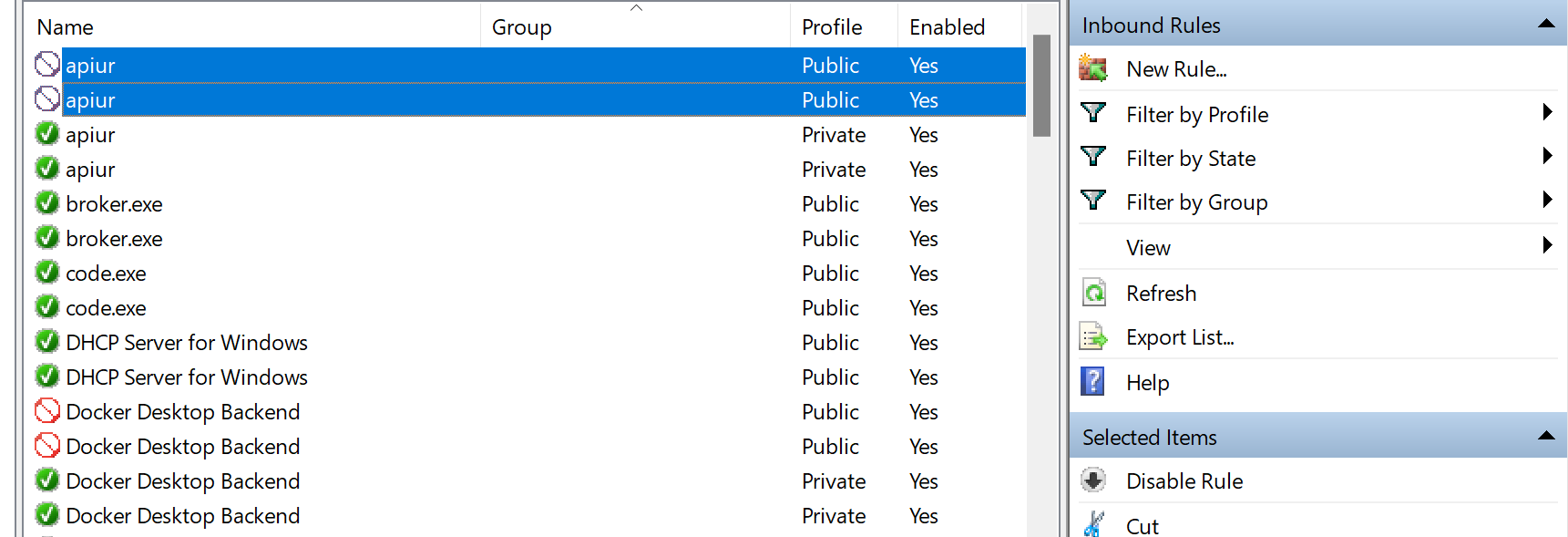Sort rules by the Enabled column header
This screenshot has width=1568, height=537.
coord(947,27)
